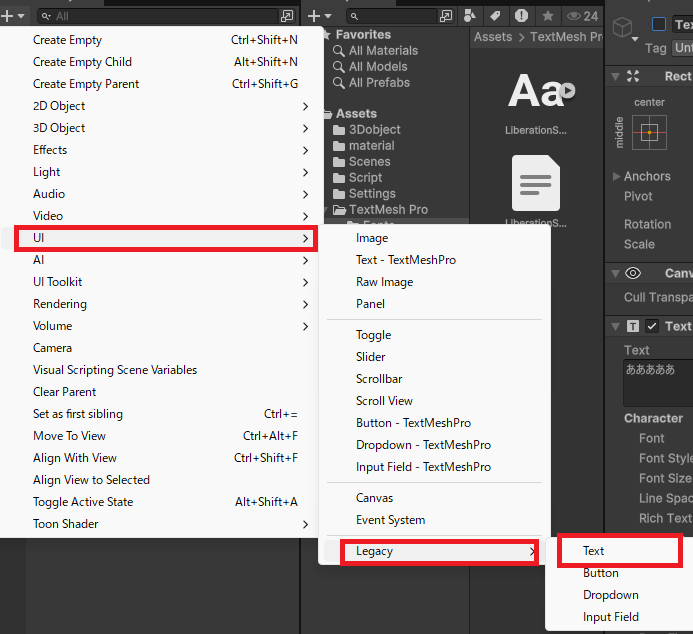Open Hierarchy search-by-type picker icon

(x=287, y=16)
